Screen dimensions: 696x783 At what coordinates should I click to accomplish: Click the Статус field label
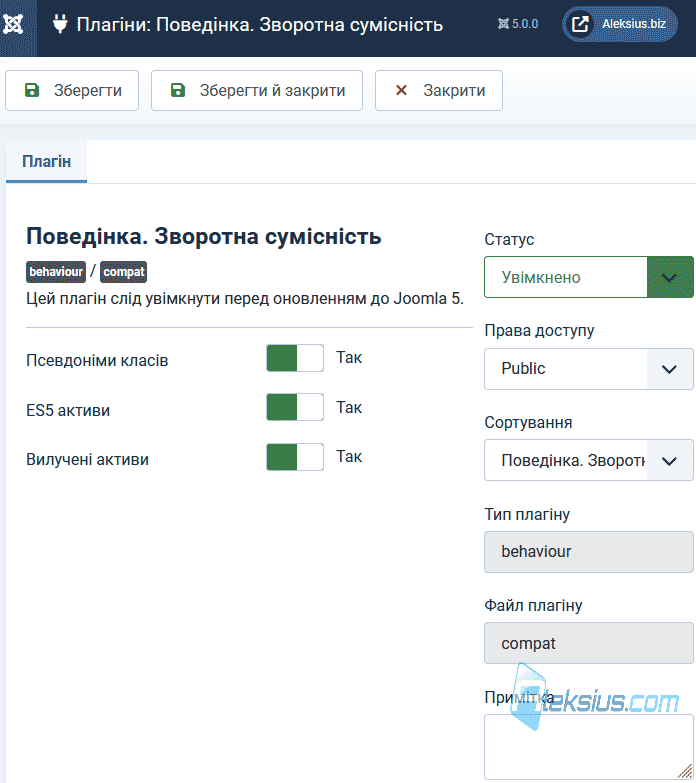(x=509, y=239)
